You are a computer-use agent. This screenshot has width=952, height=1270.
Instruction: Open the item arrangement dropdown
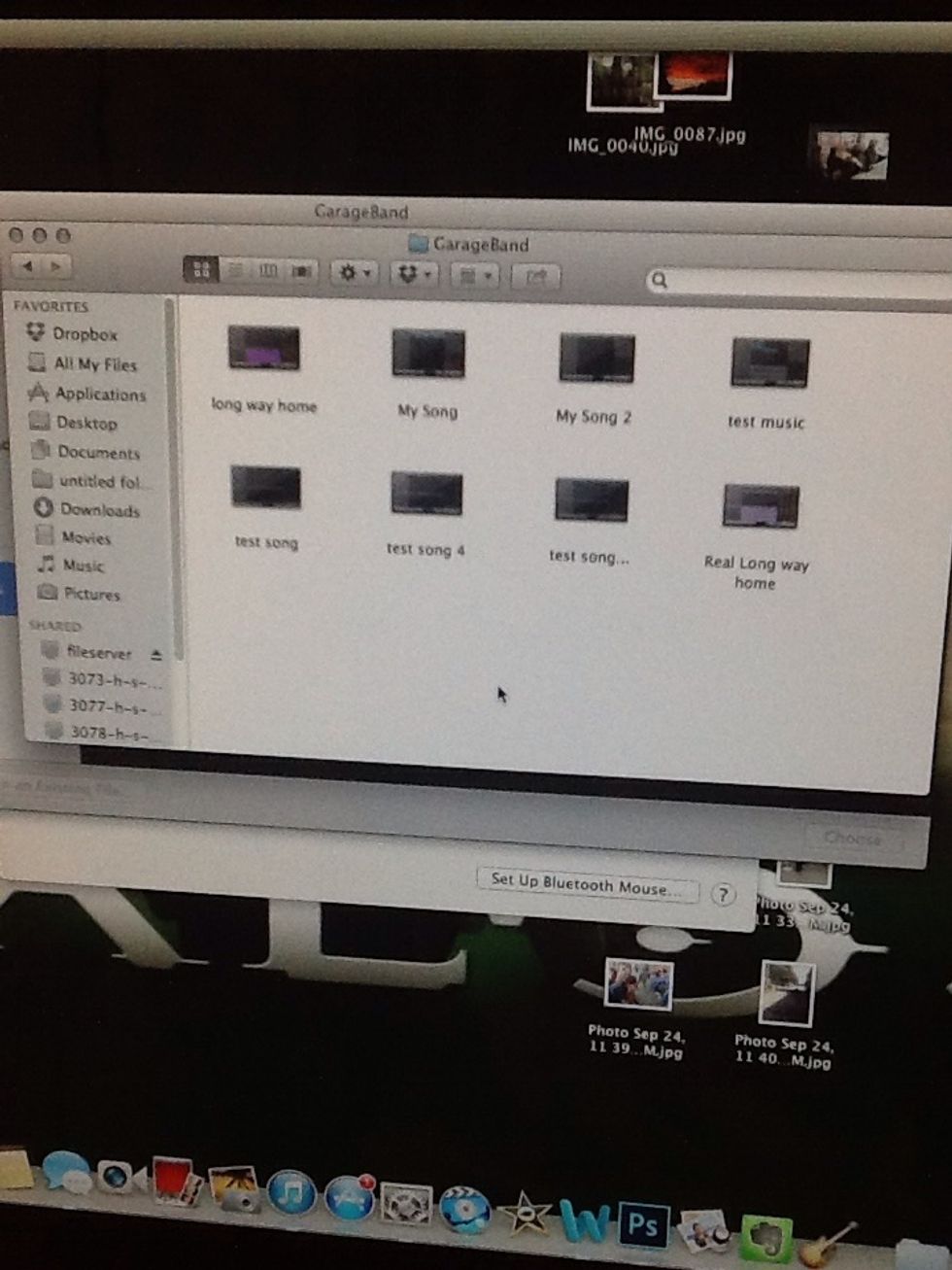pos(475,277)
